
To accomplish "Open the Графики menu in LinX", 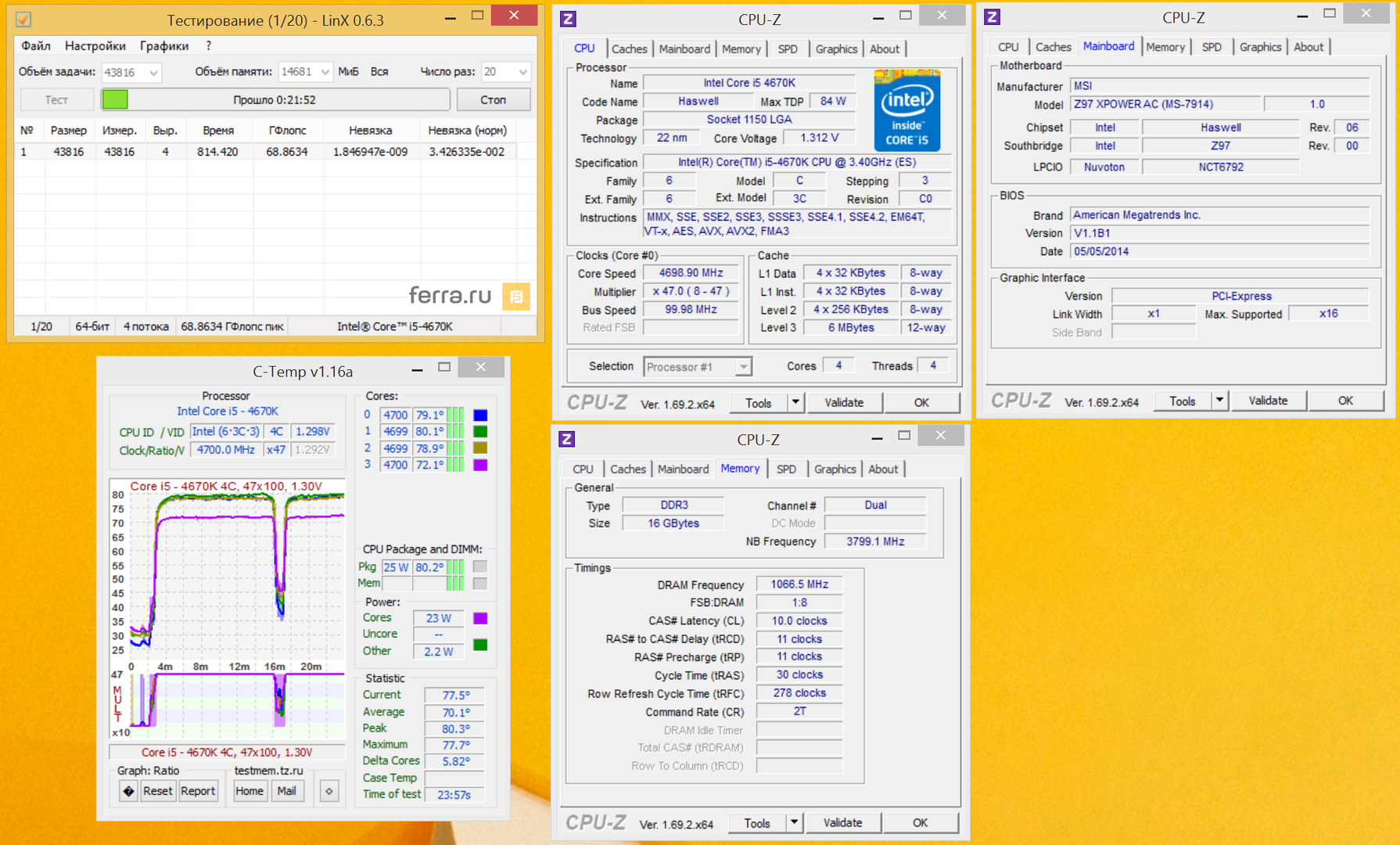I will pyautogui.click(x=164, y=46).
